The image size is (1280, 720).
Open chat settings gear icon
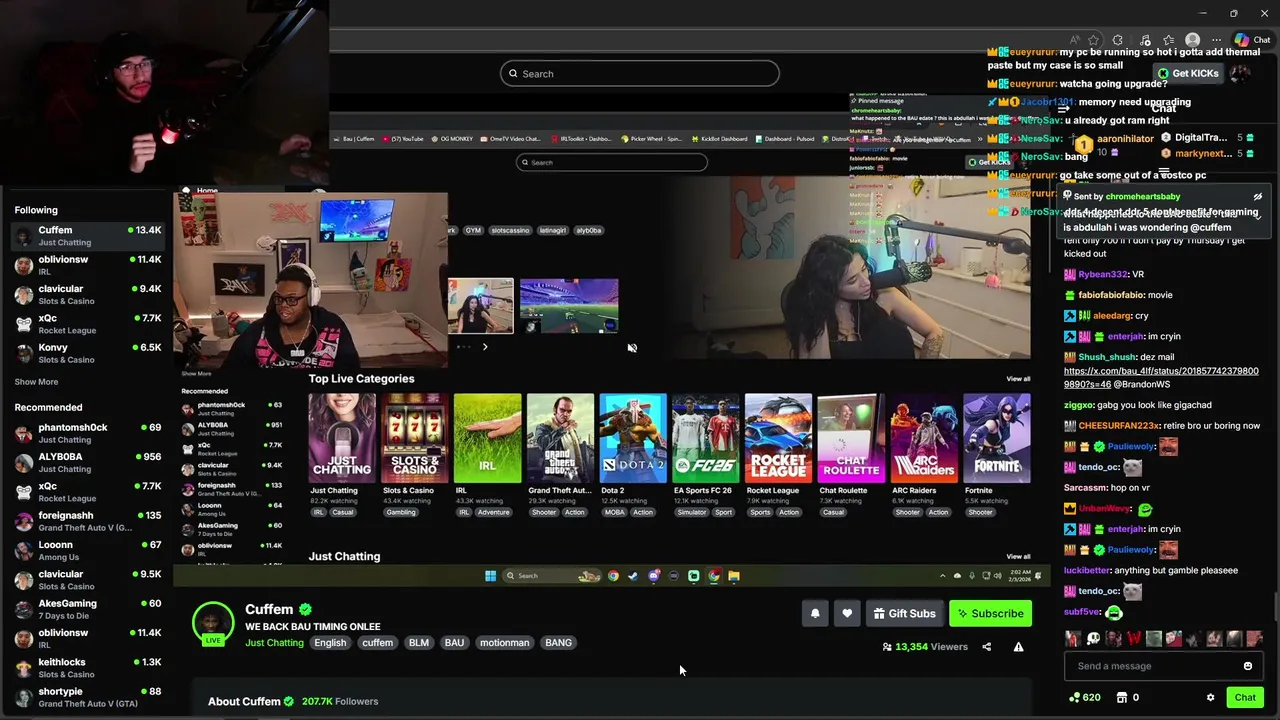click(x=1210, y=698)
